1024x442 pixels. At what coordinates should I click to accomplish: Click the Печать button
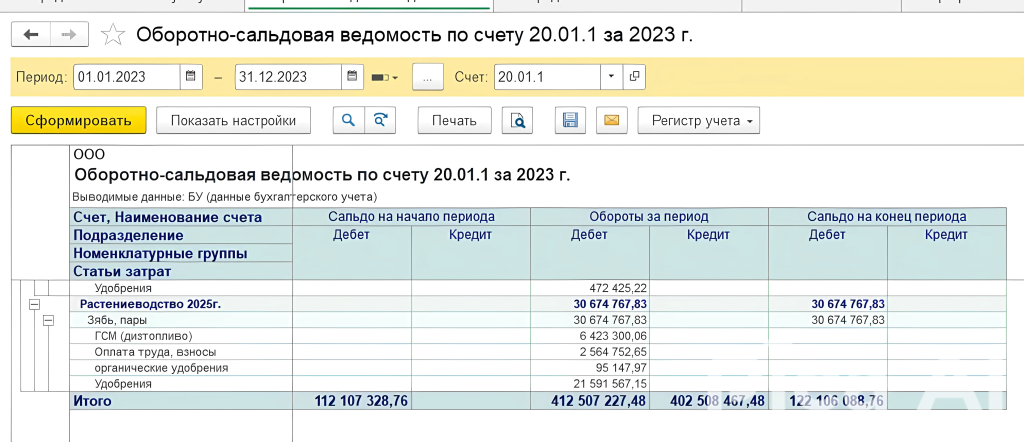pos(454,121)
